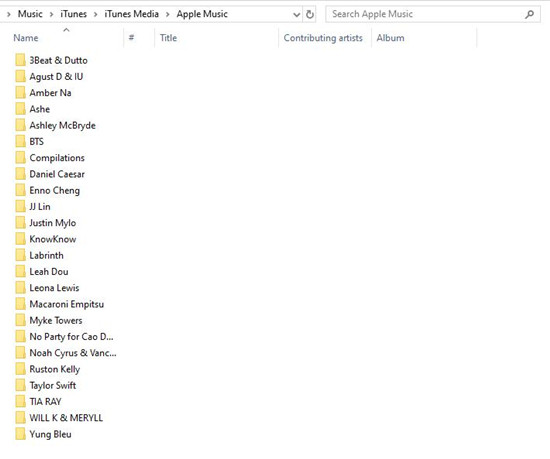The image size is (550, 459).
Task: Click the Ashe folder icon
Action: [20, 109]
